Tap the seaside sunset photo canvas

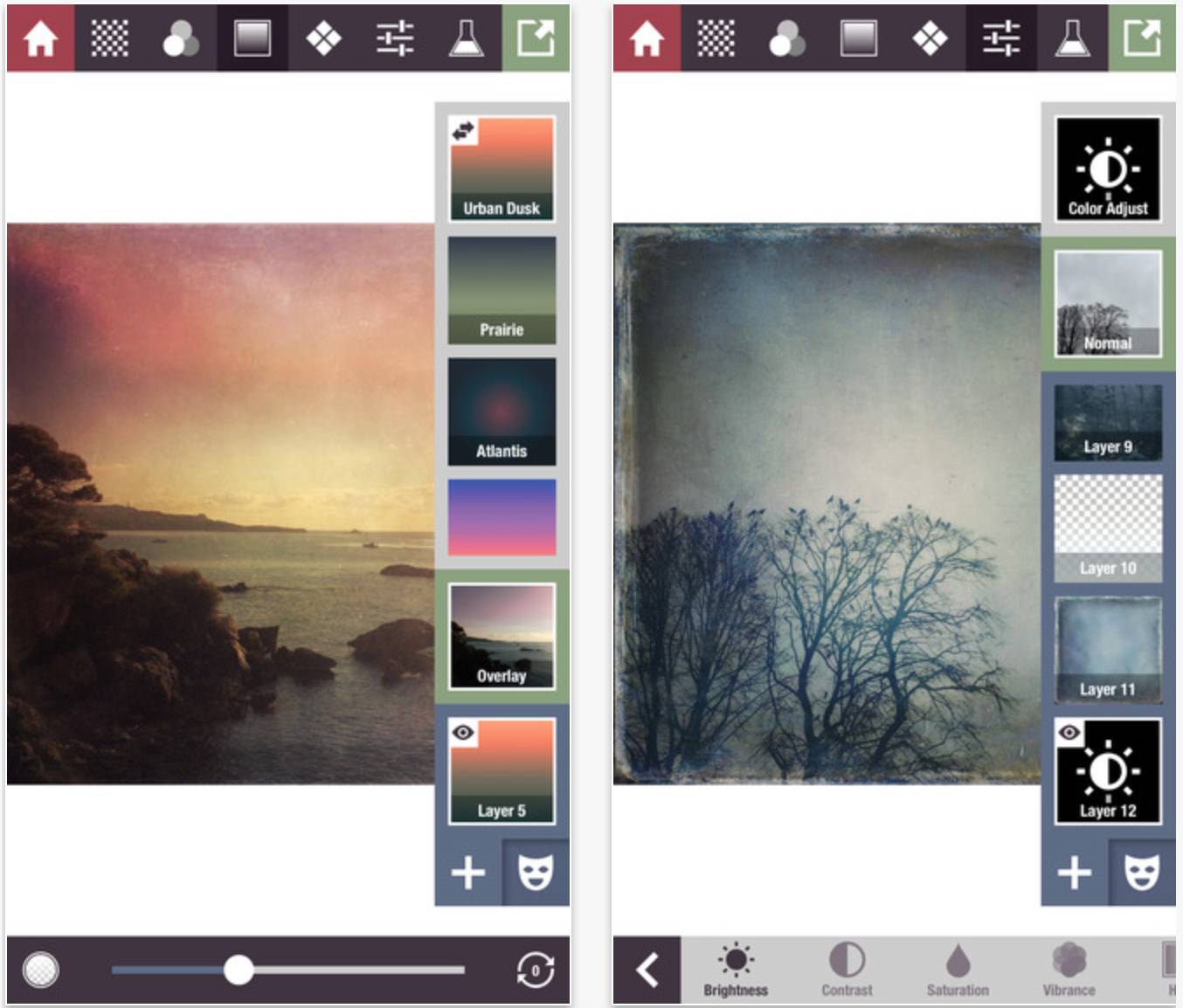click(221, 504)
